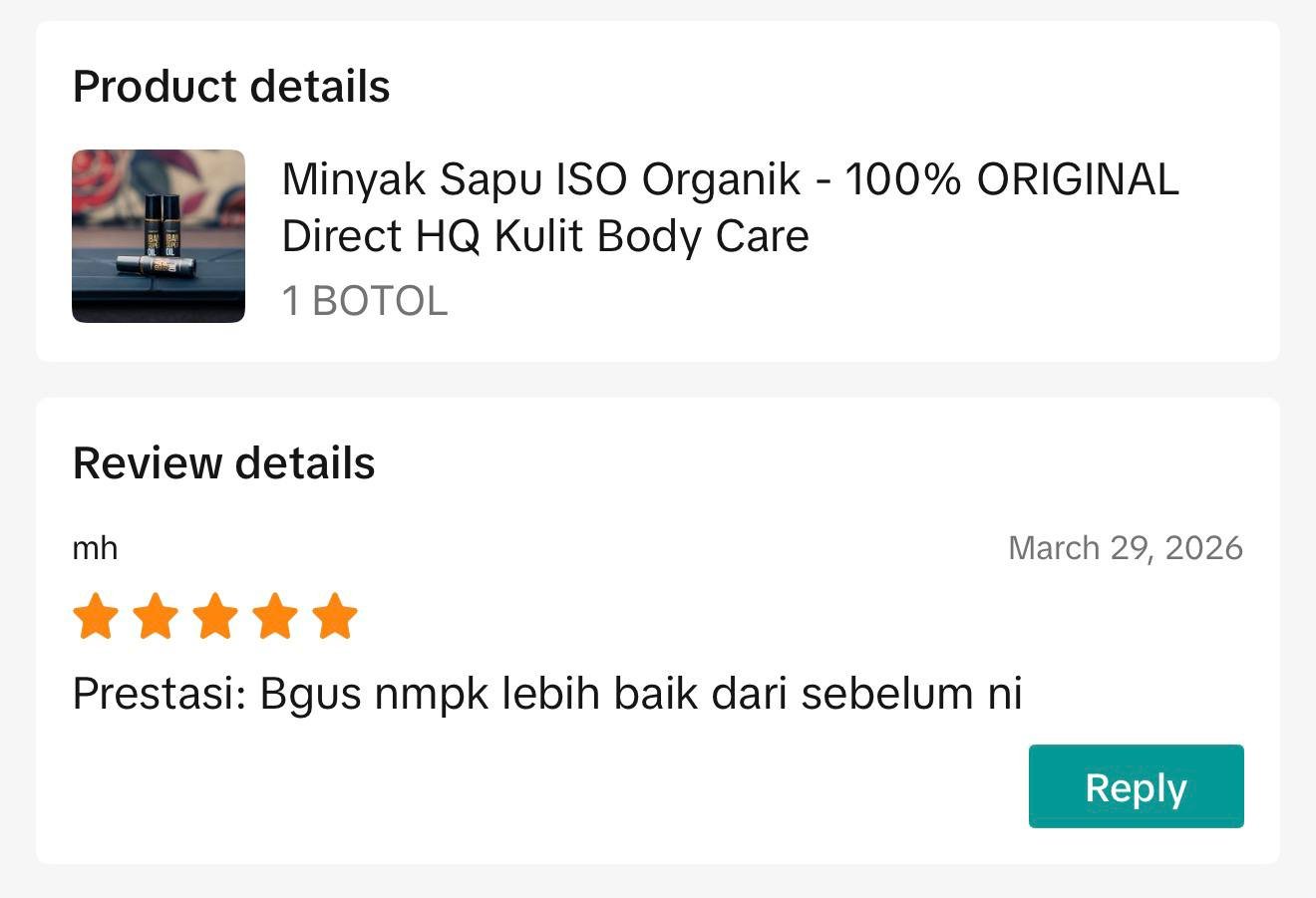Click the first review star

click(x=96, y=616)
